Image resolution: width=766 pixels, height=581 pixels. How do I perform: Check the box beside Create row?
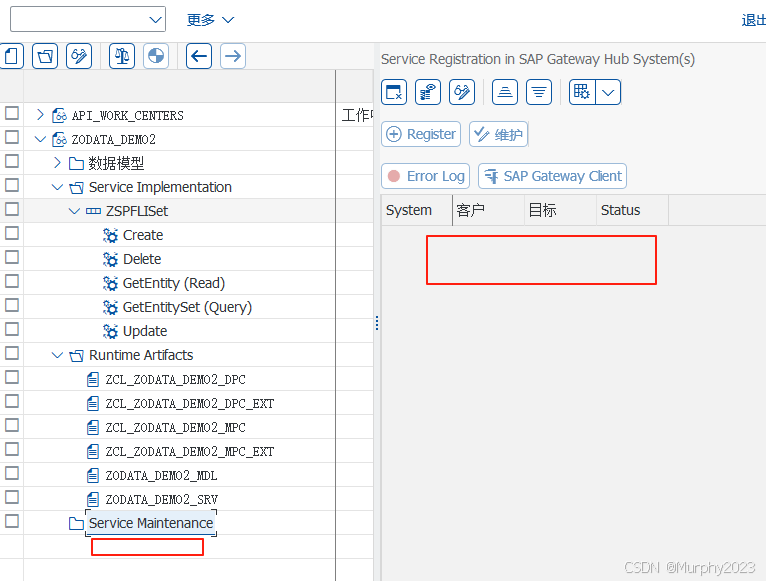(x=12, y=233)
